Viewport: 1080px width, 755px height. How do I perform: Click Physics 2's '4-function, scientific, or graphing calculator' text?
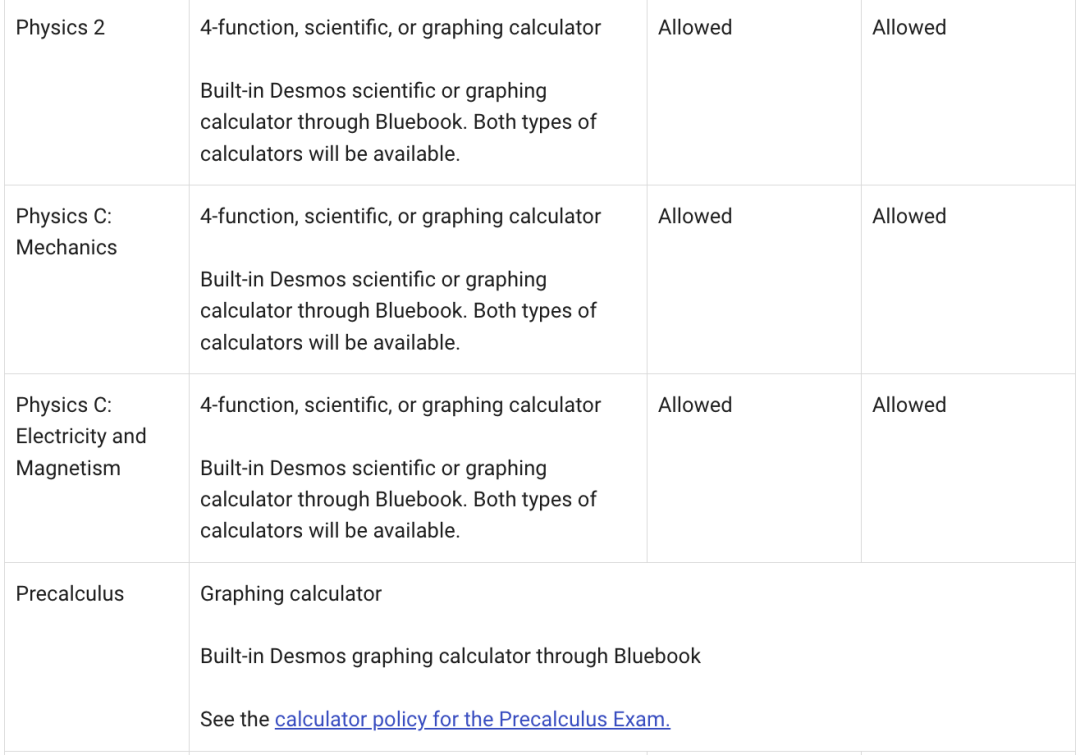(x=400, y=28)
